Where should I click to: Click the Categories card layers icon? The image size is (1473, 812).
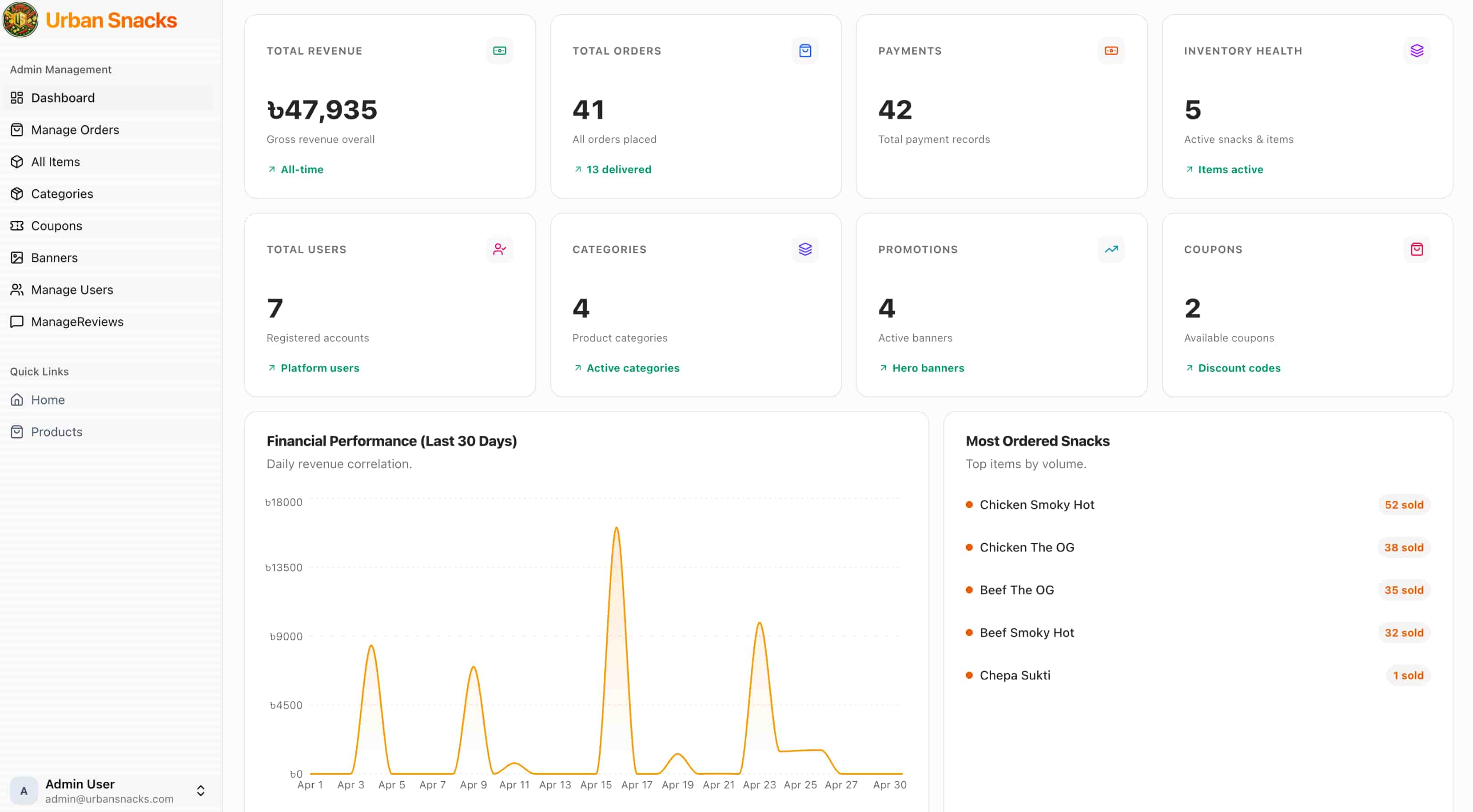[805, 249]
